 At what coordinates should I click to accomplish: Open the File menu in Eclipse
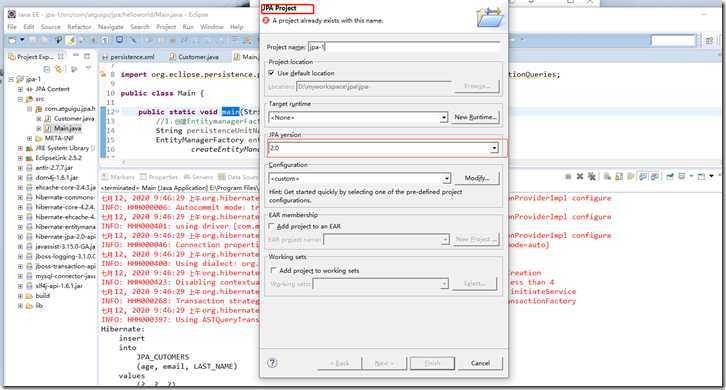12,27
